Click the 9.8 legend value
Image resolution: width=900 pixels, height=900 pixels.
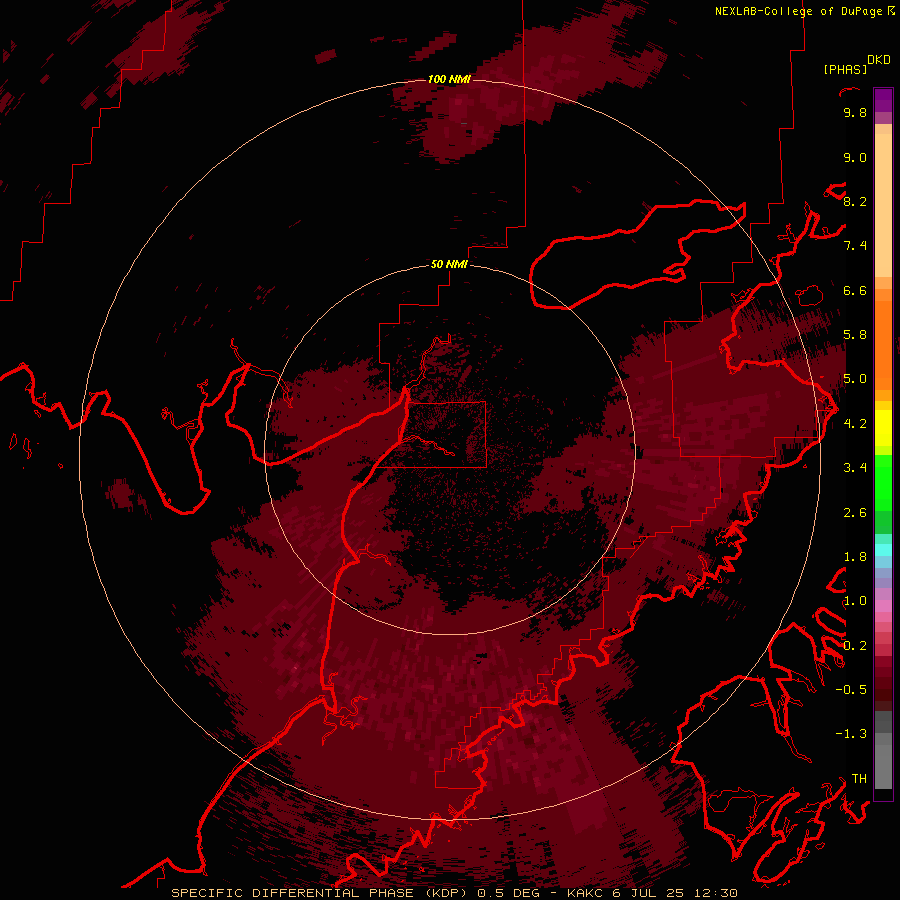coord(855,112)
